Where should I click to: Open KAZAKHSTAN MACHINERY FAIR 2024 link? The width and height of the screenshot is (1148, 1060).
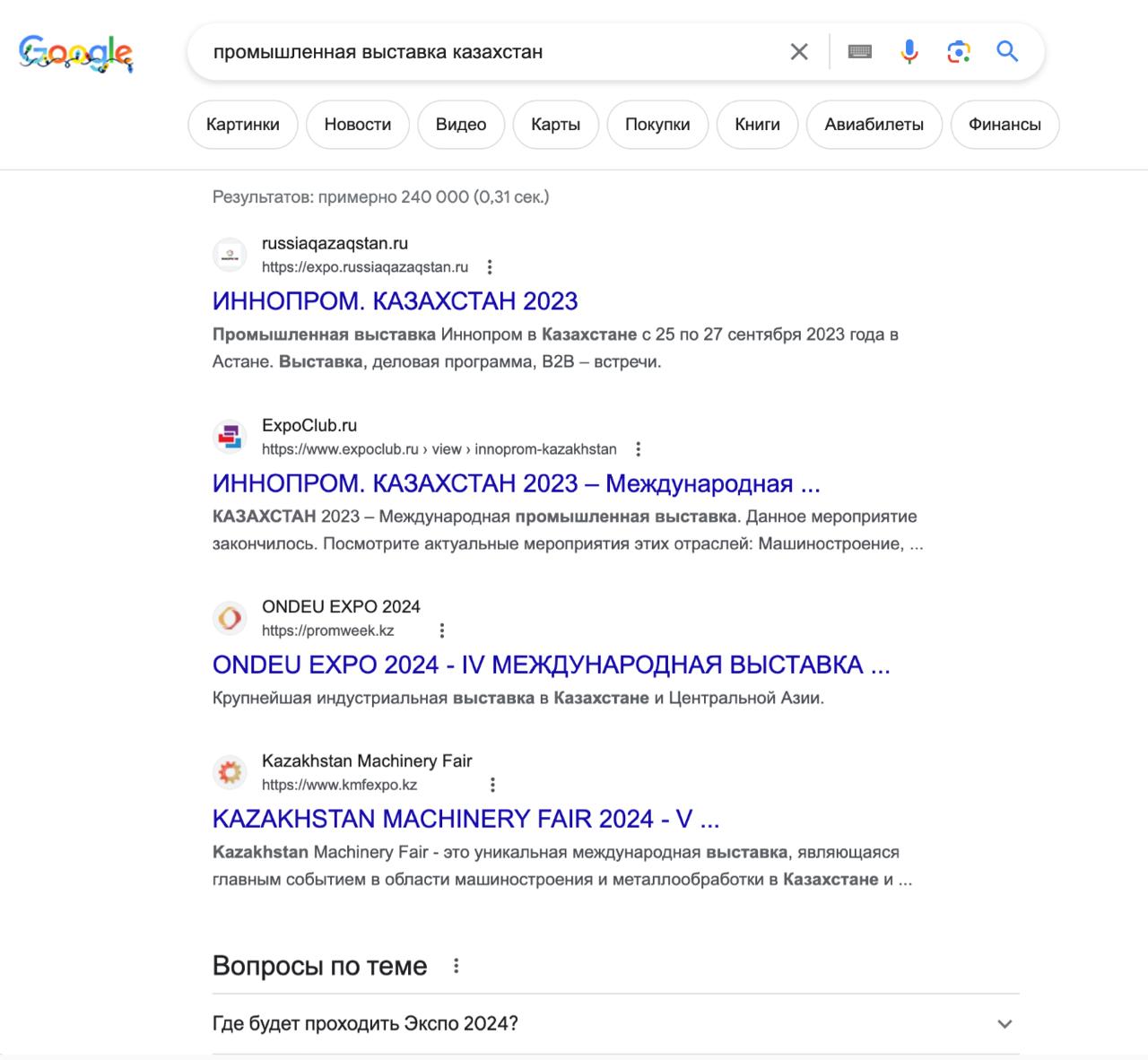click(x=465, y=819)
